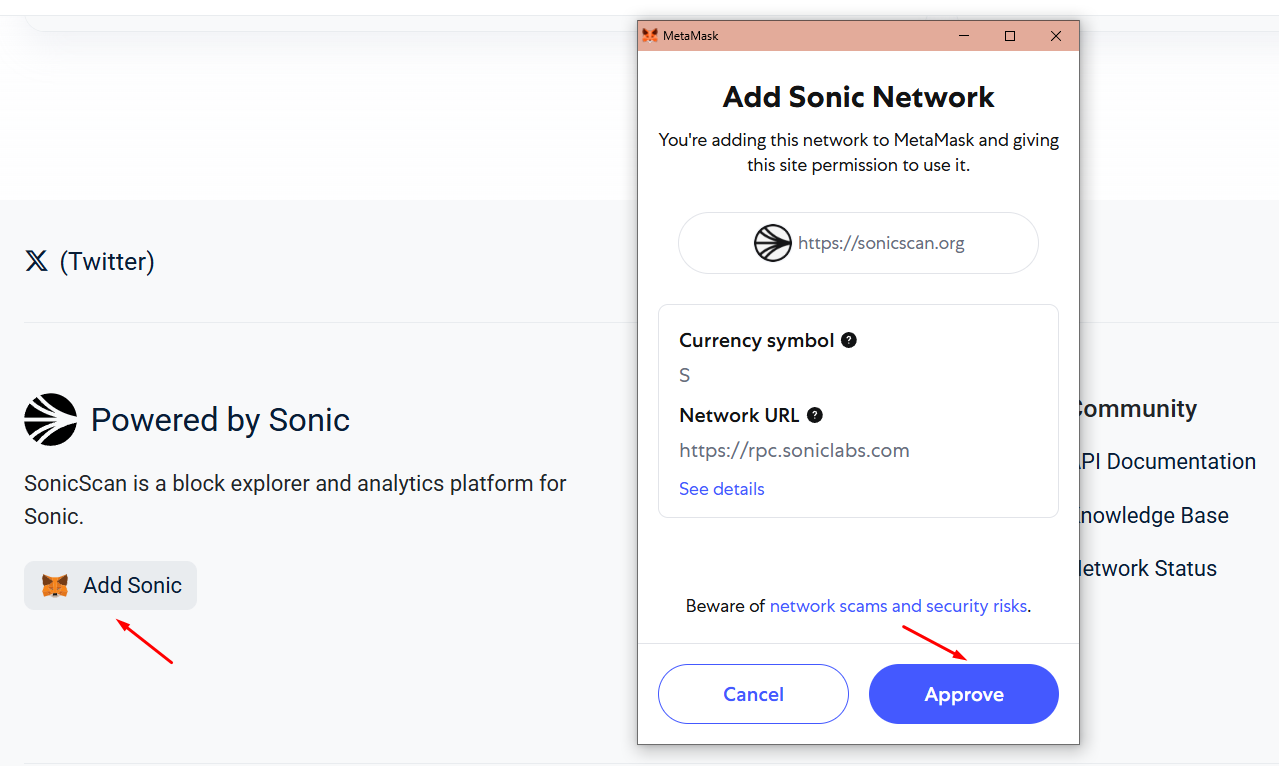Click the Powered by Sonic logo
The image size is (1279, 766).
50,419
